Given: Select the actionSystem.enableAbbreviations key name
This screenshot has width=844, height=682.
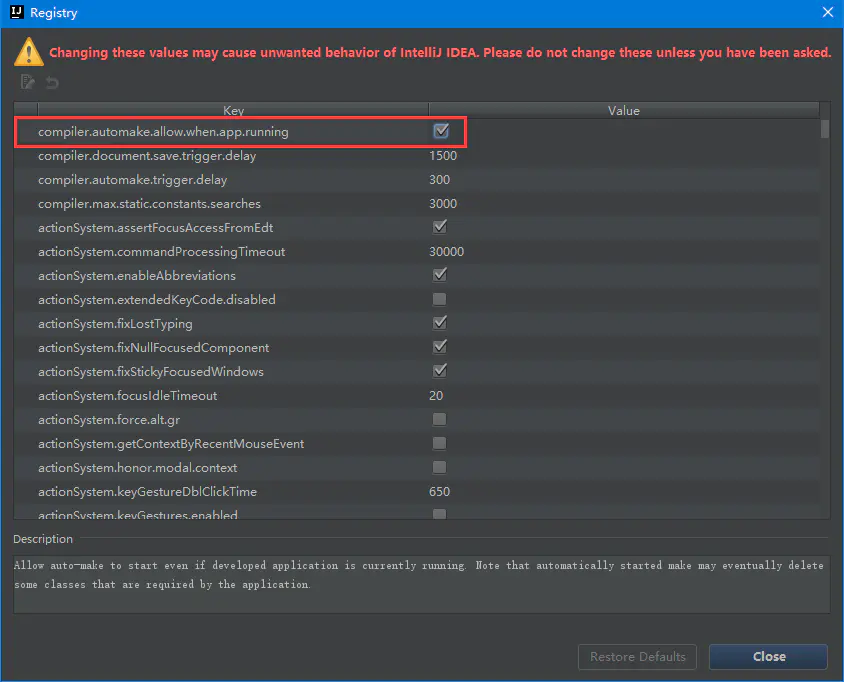Looking at the screenshot, I should pos(137,276).
